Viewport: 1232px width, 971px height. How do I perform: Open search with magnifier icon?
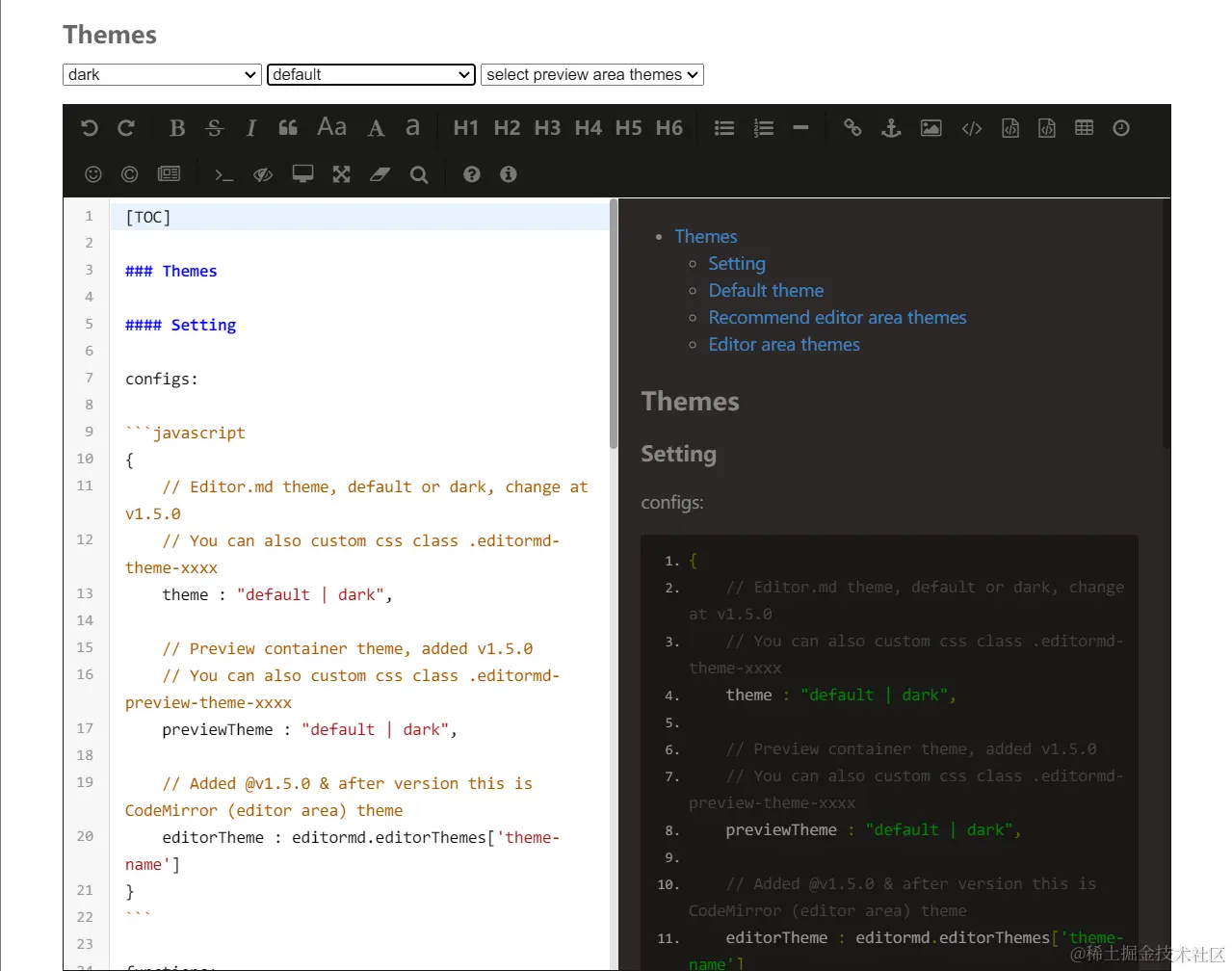tap(419, 174)
